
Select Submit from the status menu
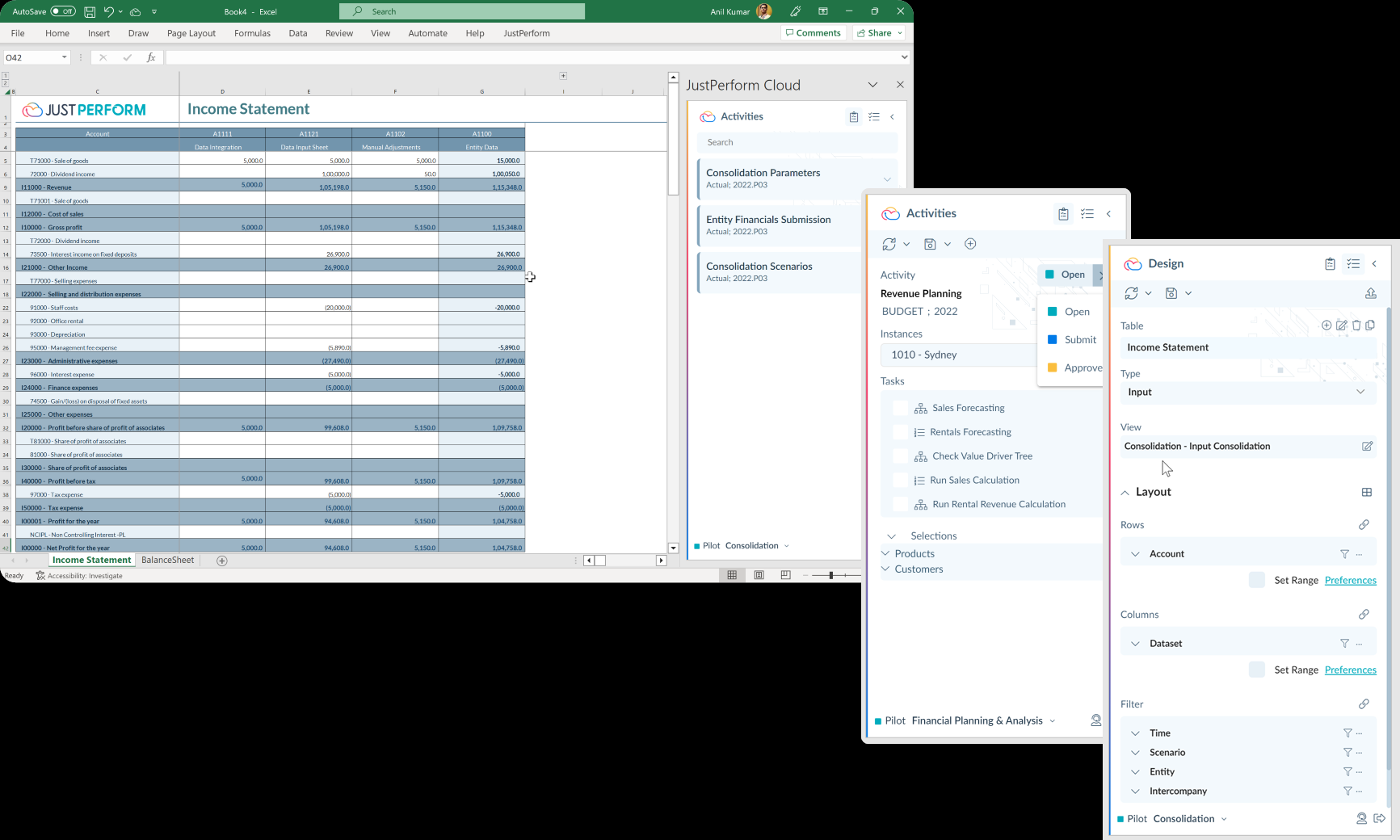point(1079,340)
